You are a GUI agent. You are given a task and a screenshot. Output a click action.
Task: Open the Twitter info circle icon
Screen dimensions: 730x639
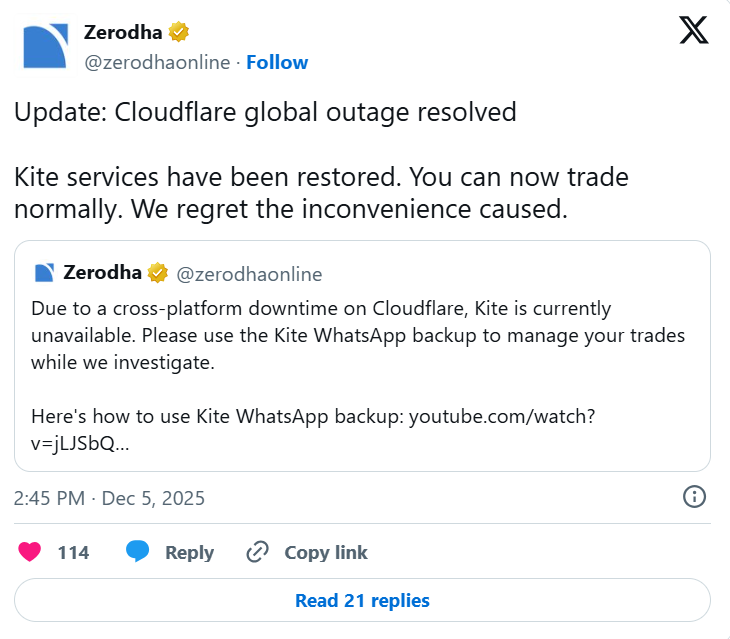pyautogui.click(x=694, y=497)
